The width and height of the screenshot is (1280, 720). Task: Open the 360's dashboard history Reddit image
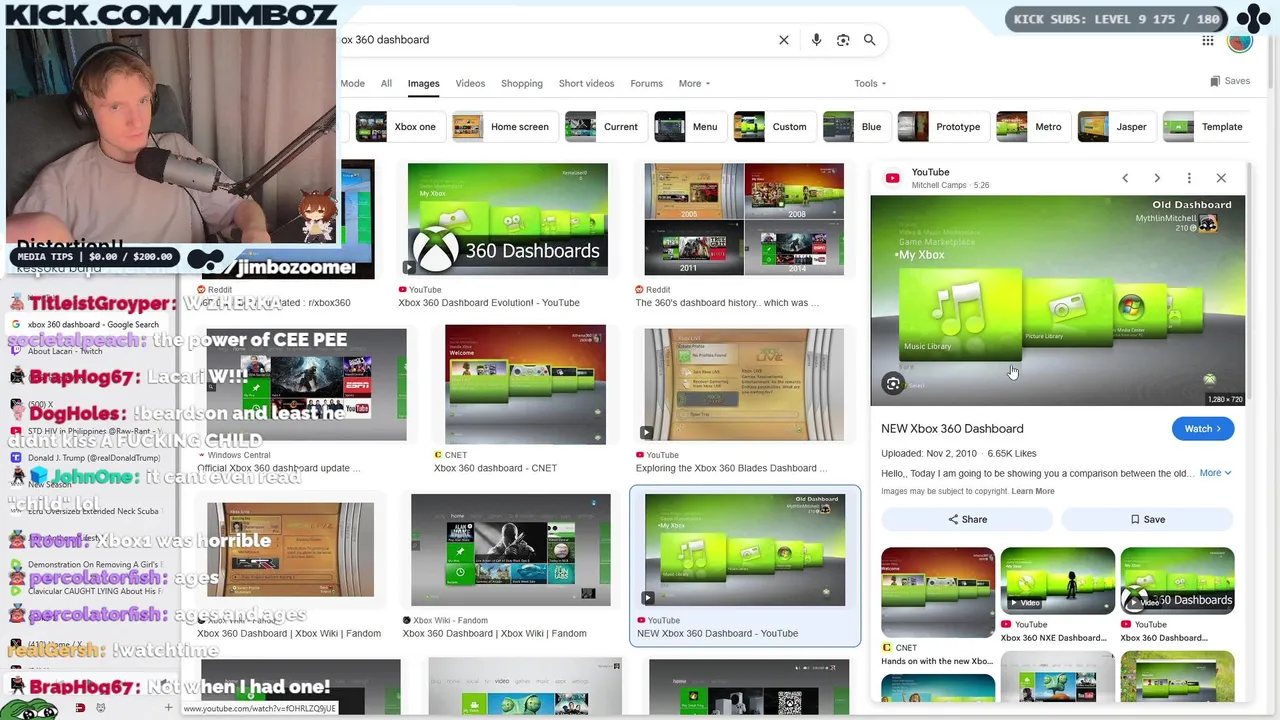[744, 219]
